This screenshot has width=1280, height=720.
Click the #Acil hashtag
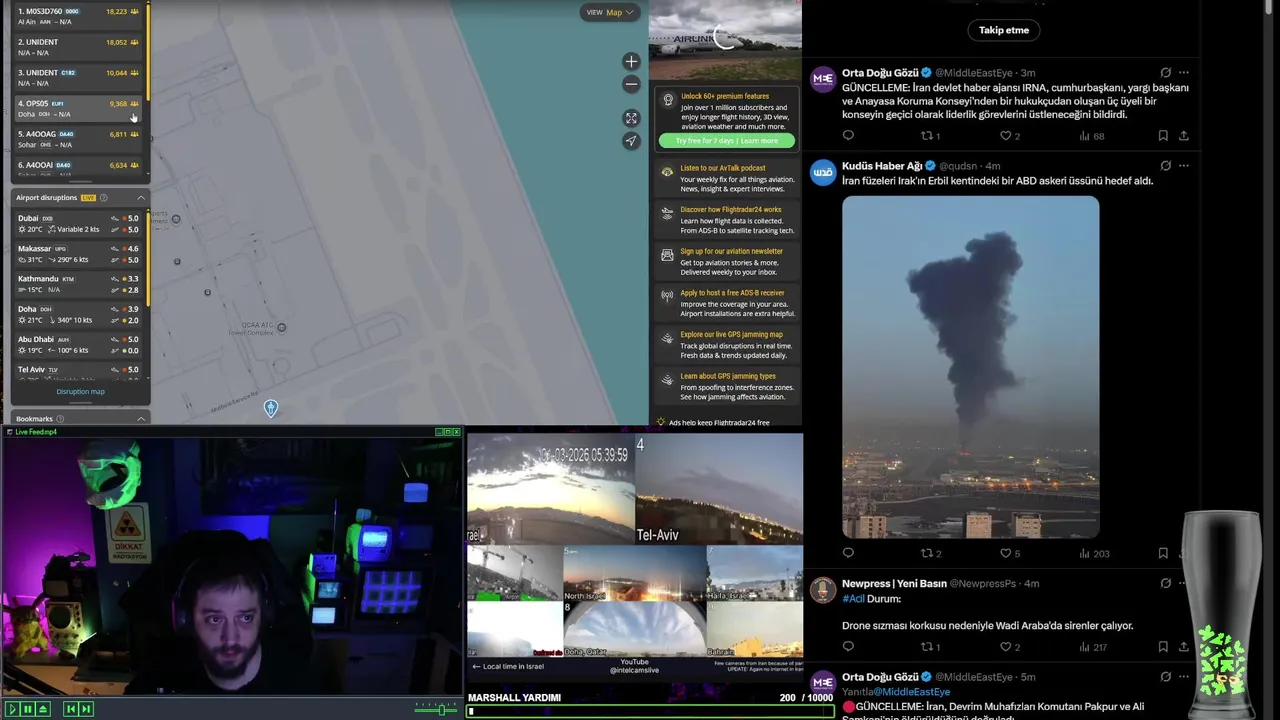pyautogui.click(x=853, y=599)
